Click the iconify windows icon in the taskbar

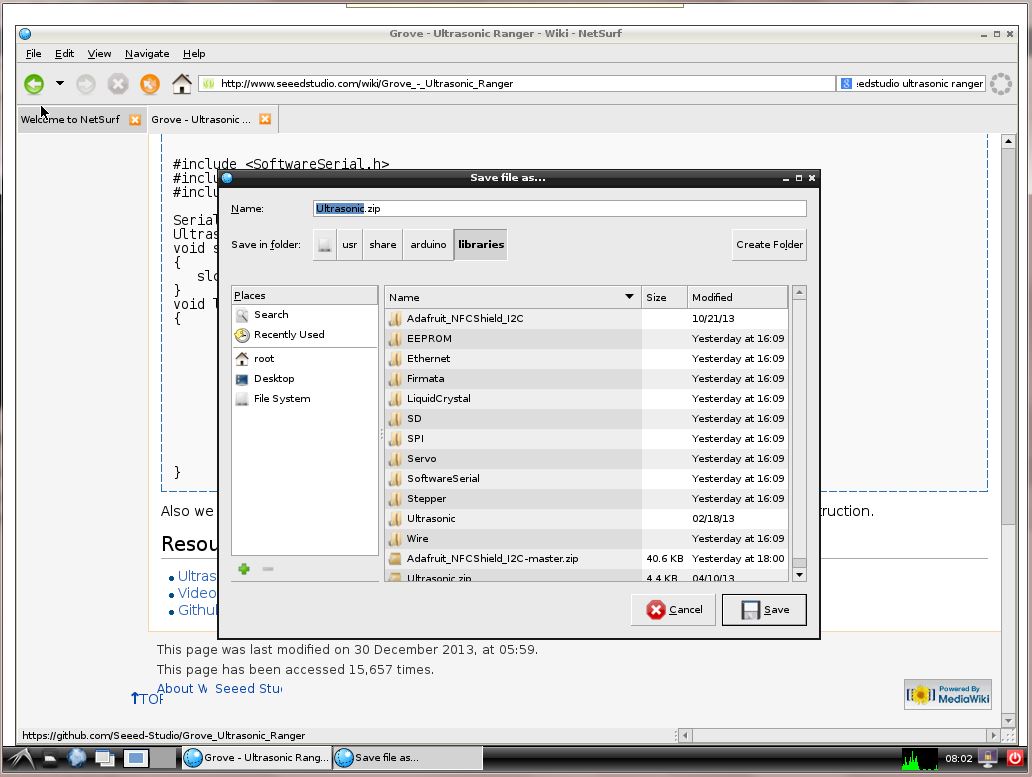point(105,759)
